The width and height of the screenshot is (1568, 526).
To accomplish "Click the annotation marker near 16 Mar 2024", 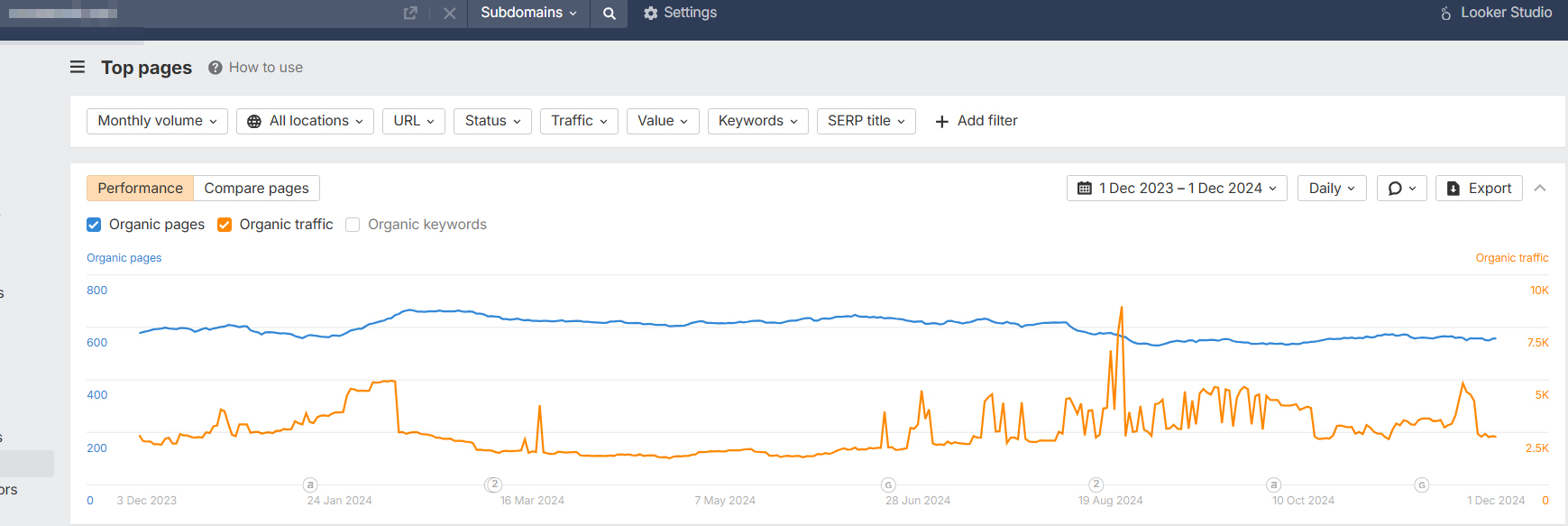I will [x=494, y=484].
